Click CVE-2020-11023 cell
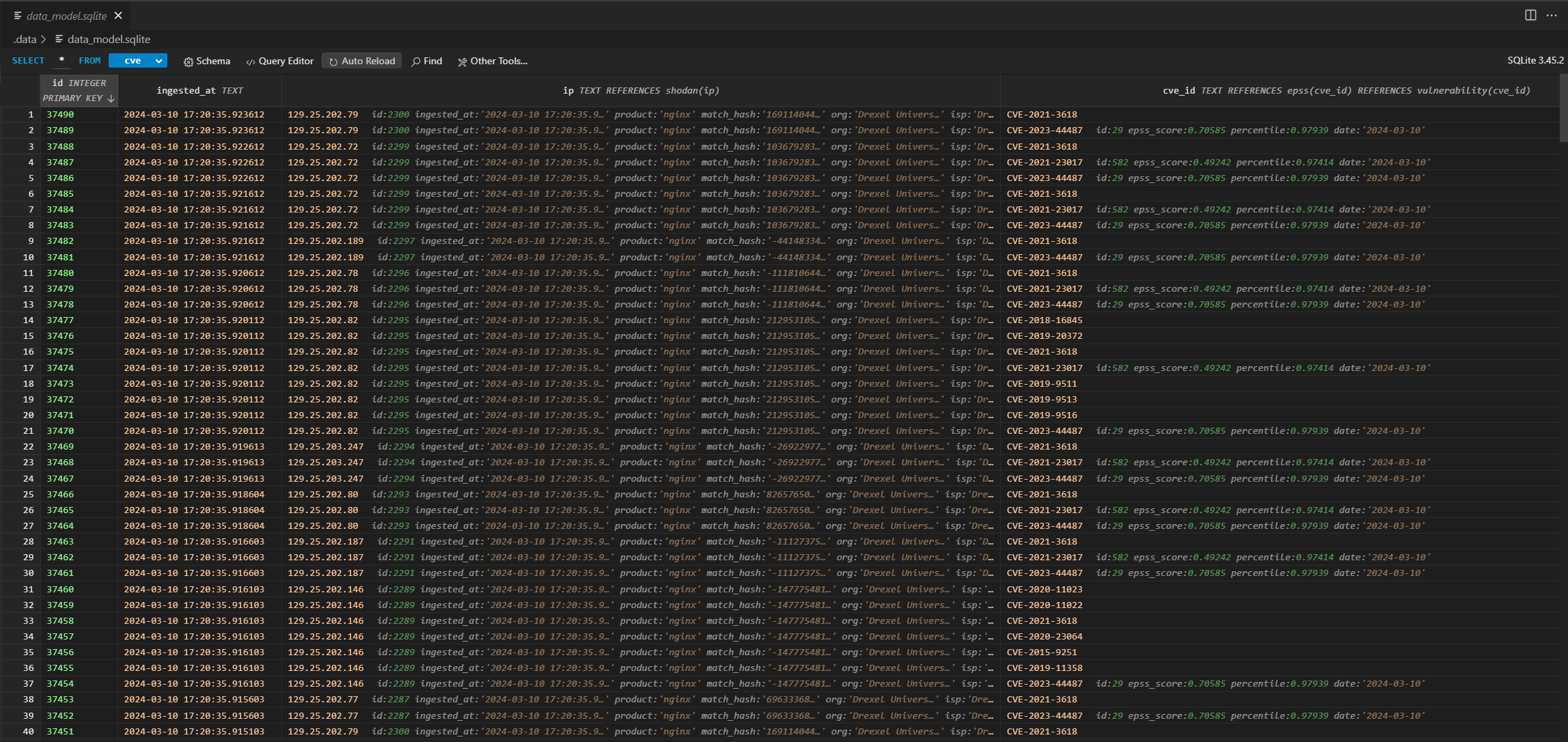The height and width of the screenshot is (742, 1568). 1044,589
